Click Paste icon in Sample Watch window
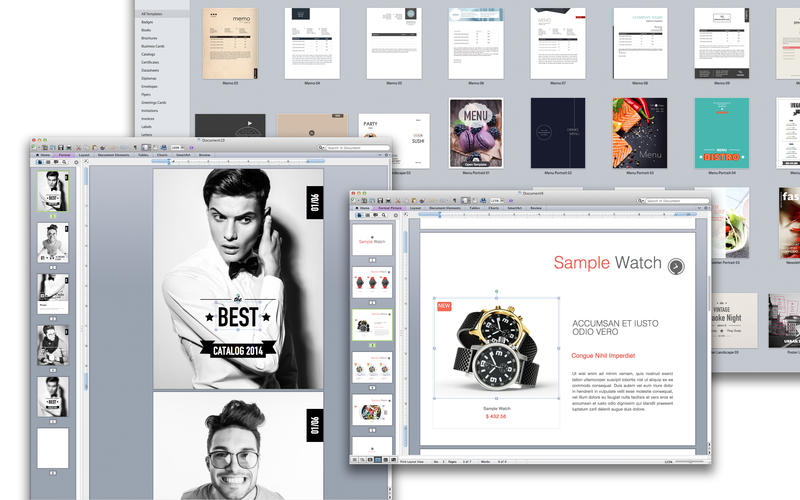Image resolution: width=800 pixels, height=500 pixels. pos(414,201)
